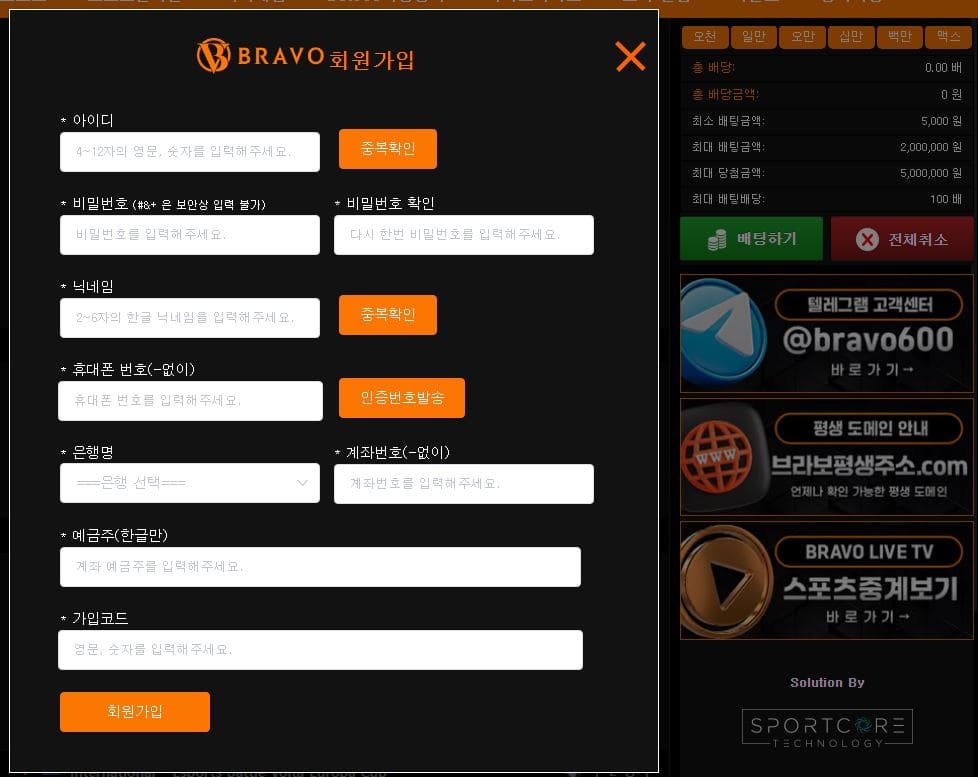Click the 아이디 input field

(190, 152)
